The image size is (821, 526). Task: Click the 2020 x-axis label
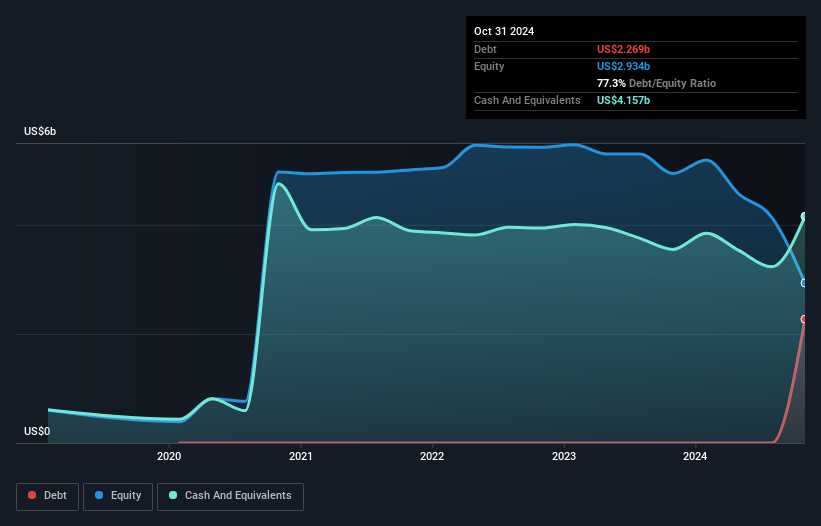[169, 456]
